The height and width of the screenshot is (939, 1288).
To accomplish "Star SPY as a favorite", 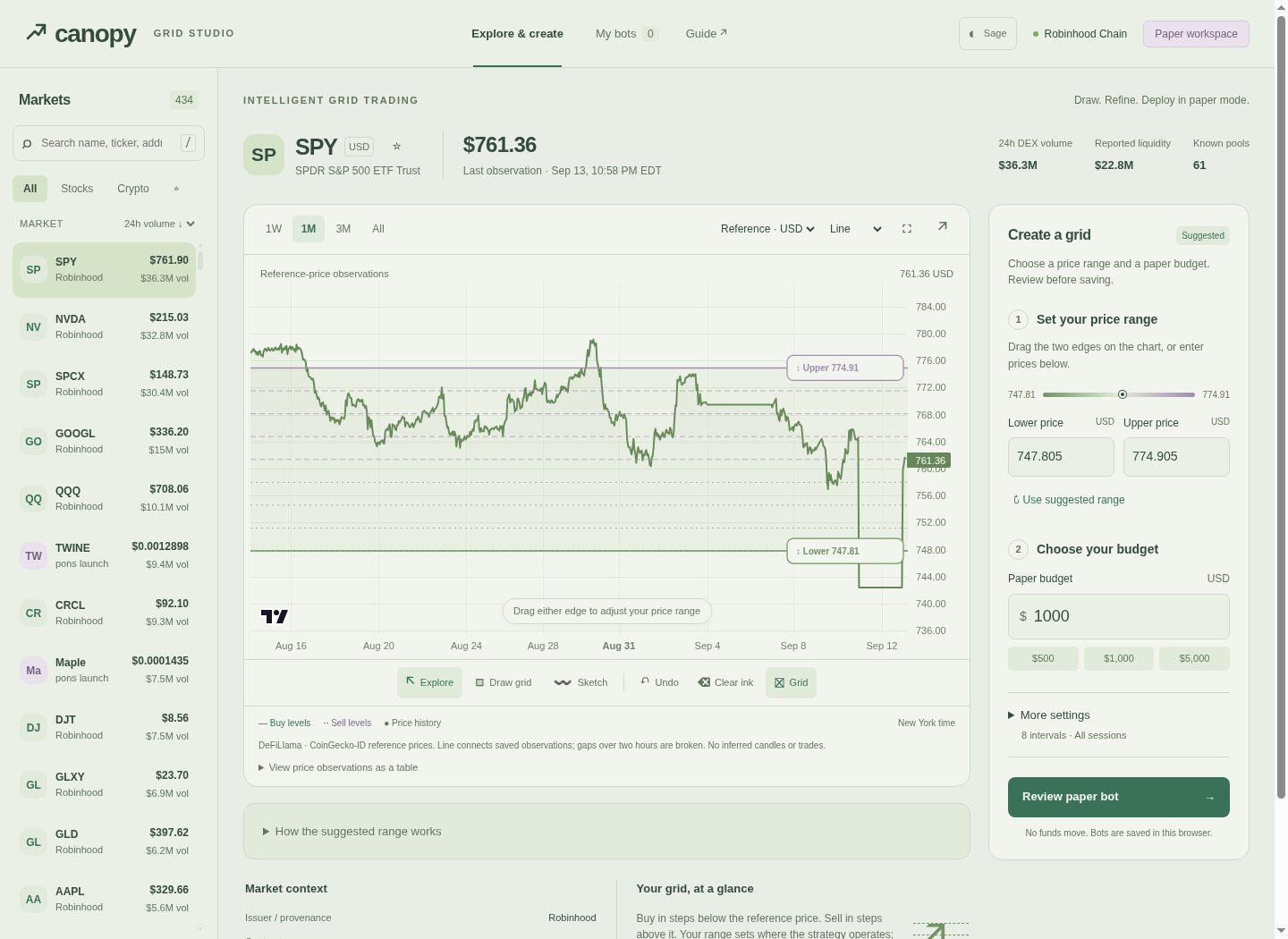I will click(397, 147).
